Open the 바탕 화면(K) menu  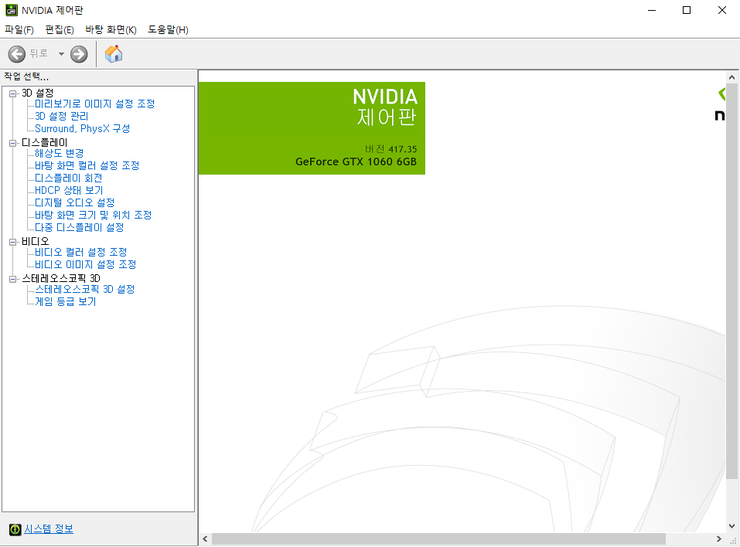click(111, 30)
